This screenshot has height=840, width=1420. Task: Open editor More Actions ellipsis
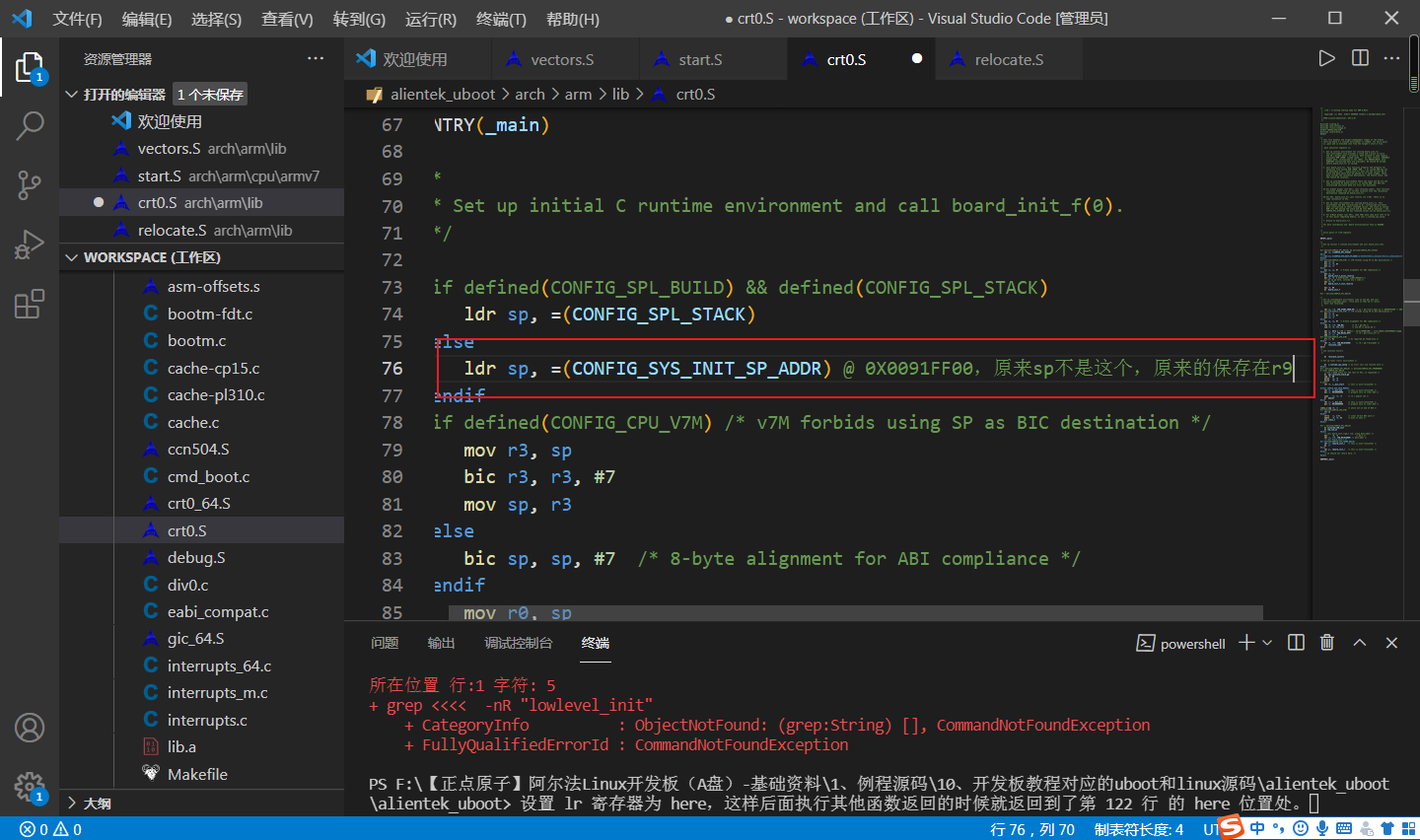[x=1391, y=58]
